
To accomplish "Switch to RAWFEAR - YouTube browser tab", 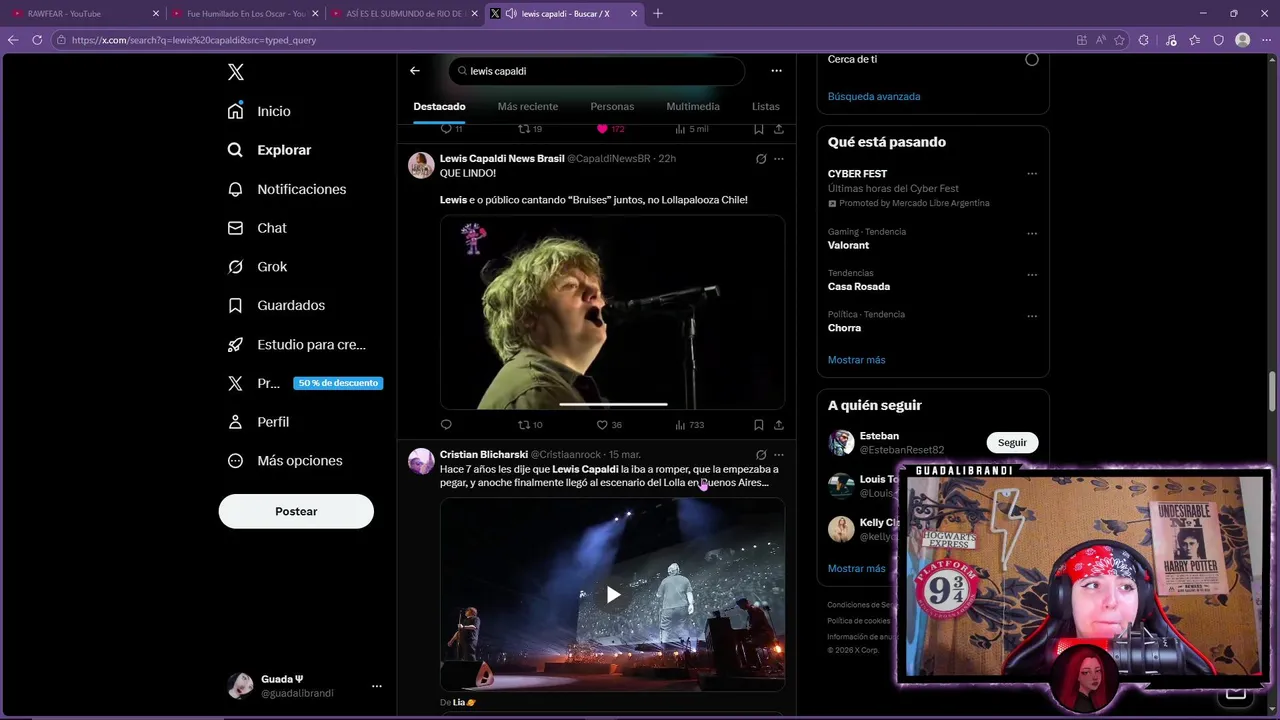I will 84,14.
